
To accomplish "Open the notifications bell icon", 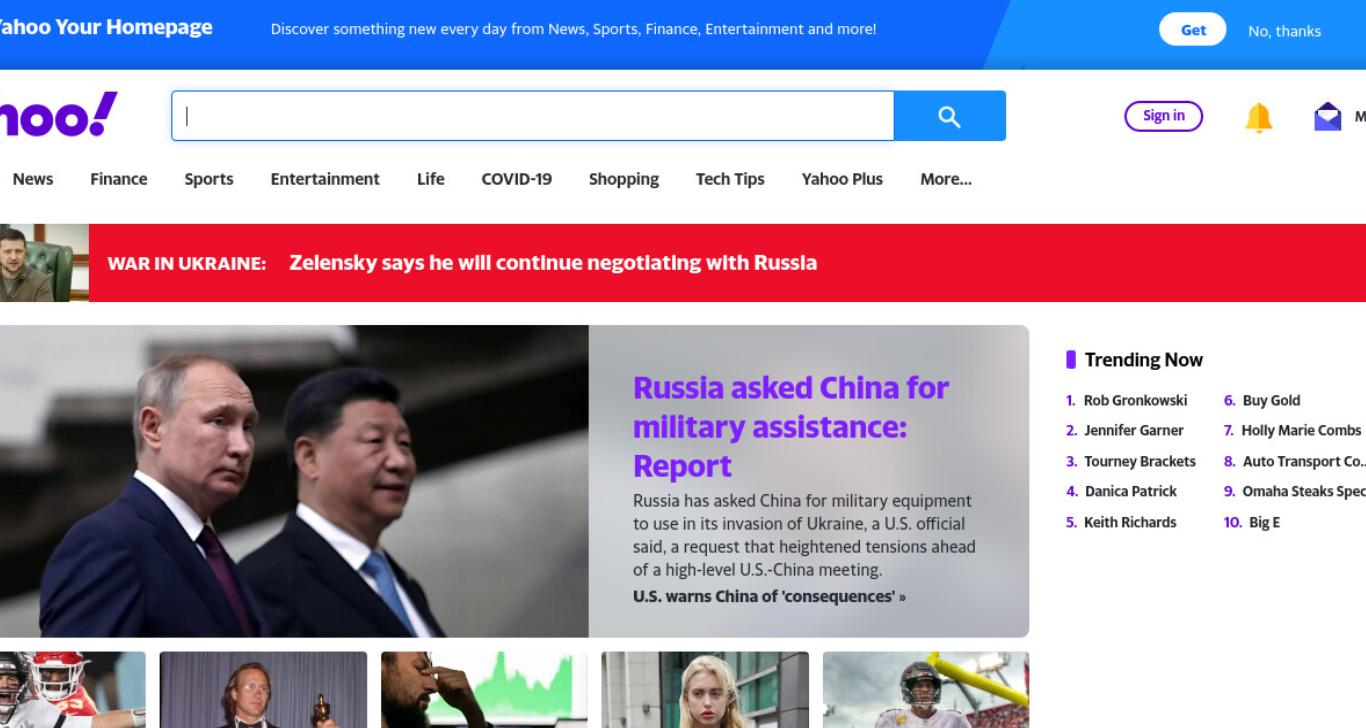I will point(1258,117).
